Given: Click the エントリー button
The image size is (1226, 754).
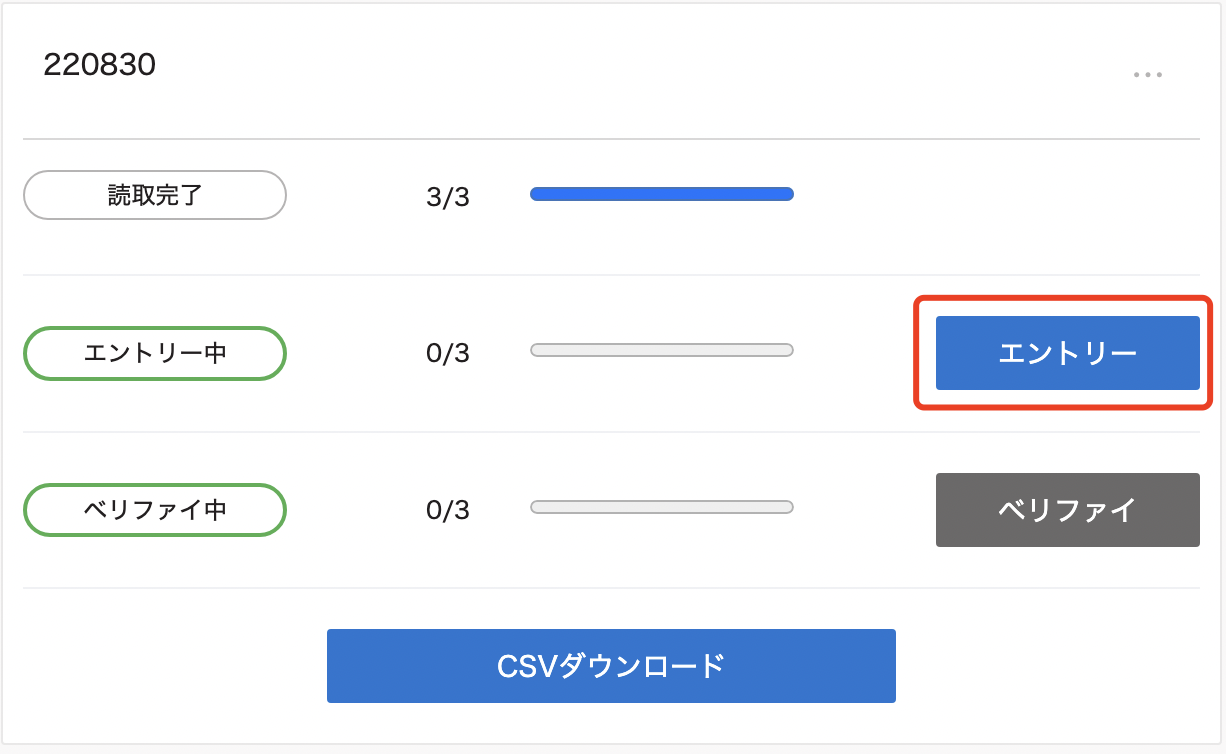Looking at the screenshot, I should point(1067,353).
